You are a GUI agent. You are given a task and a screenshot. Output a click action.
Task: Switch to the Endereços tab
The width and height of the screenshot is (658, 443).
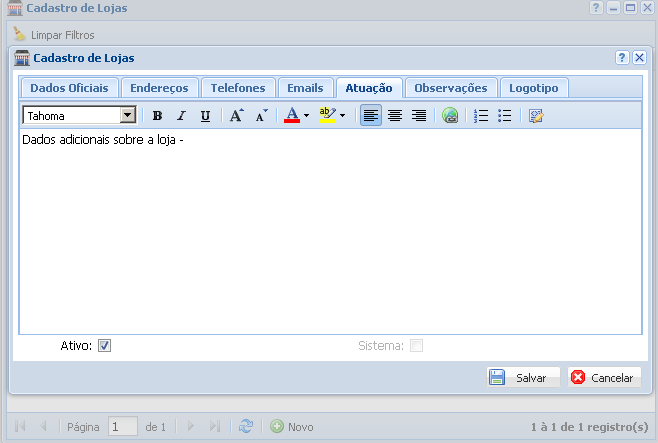point(159,88)
